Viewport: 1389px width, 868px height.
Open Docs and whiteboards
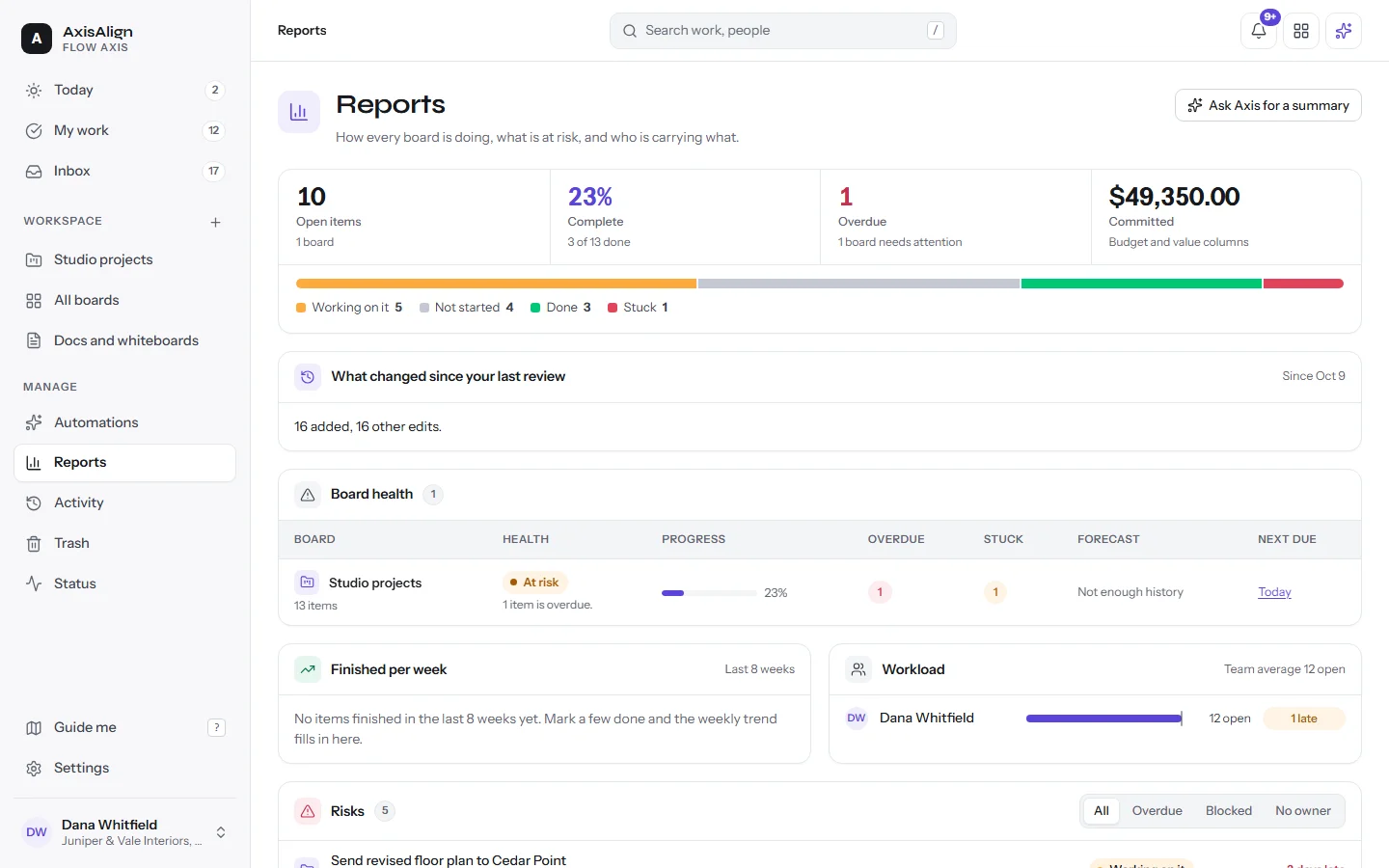pos(125,340)
